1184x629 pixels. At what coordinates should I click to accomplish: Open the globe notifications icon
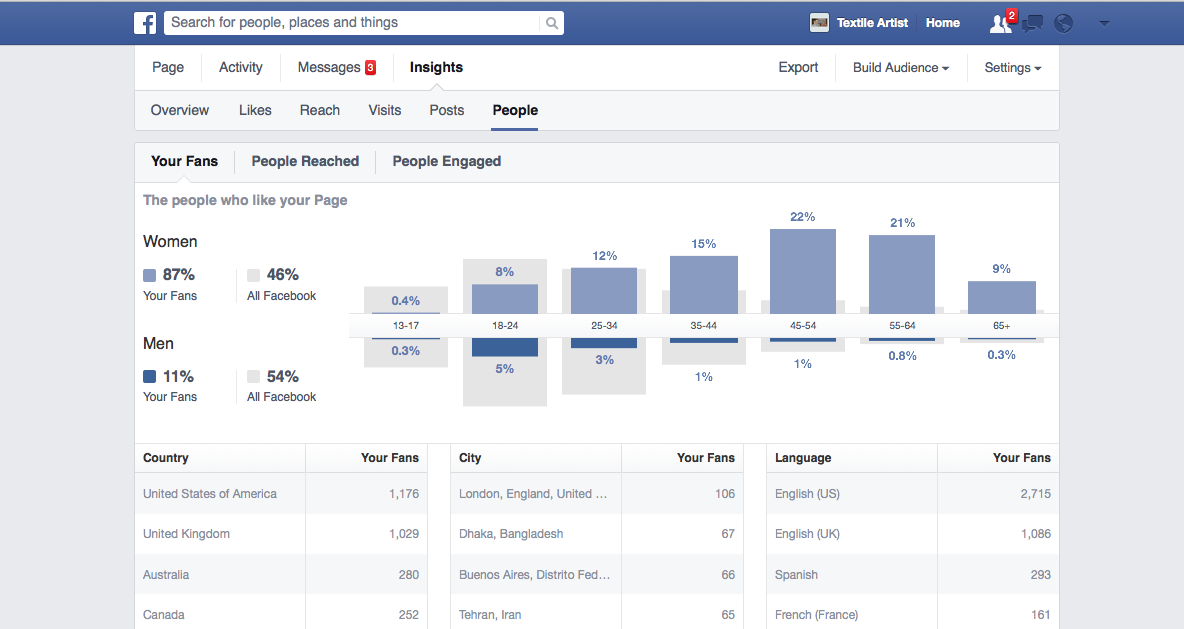(x=1063, y=23)
